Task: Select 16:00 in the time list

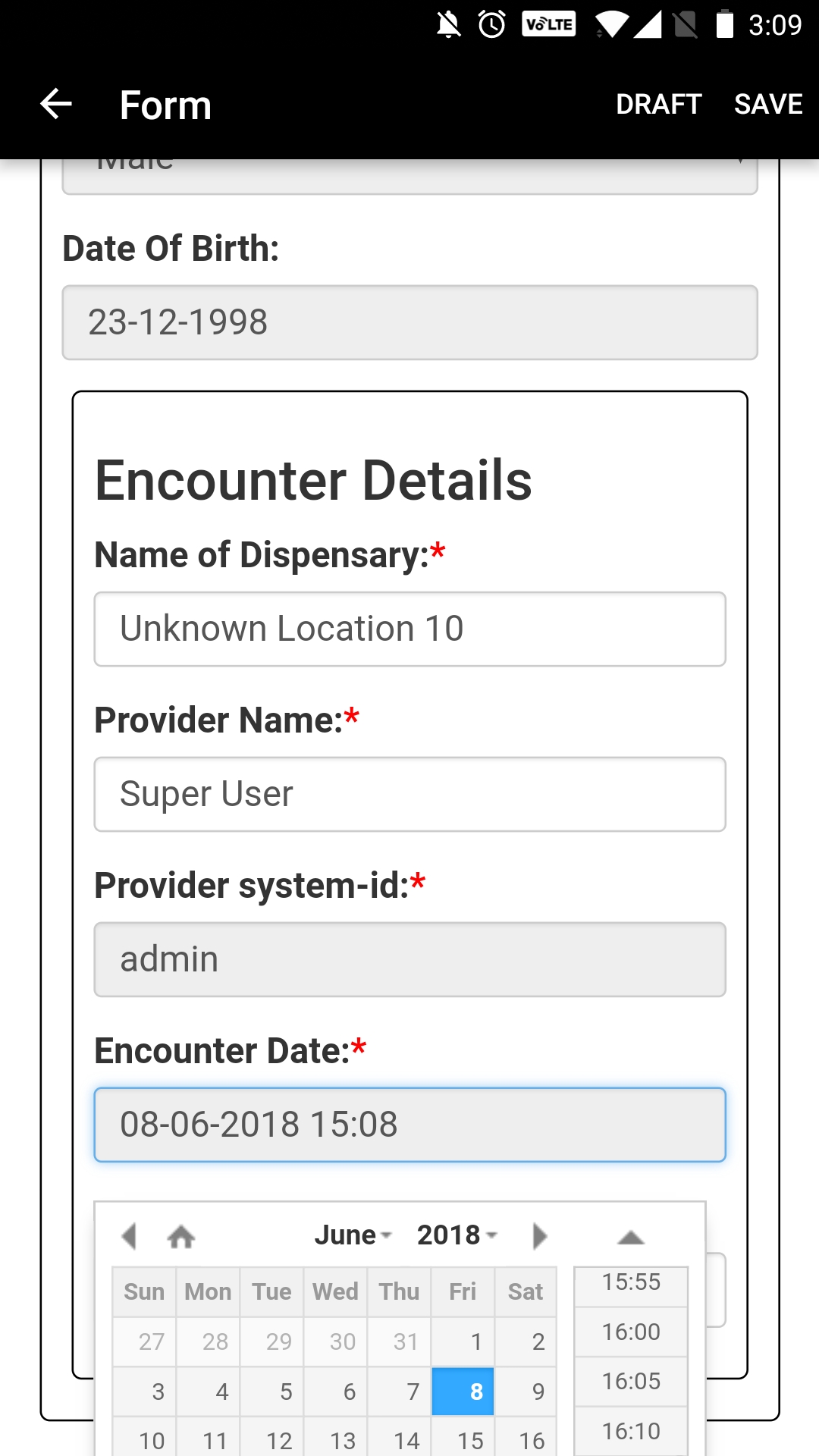Action: tap(631, 1332)
